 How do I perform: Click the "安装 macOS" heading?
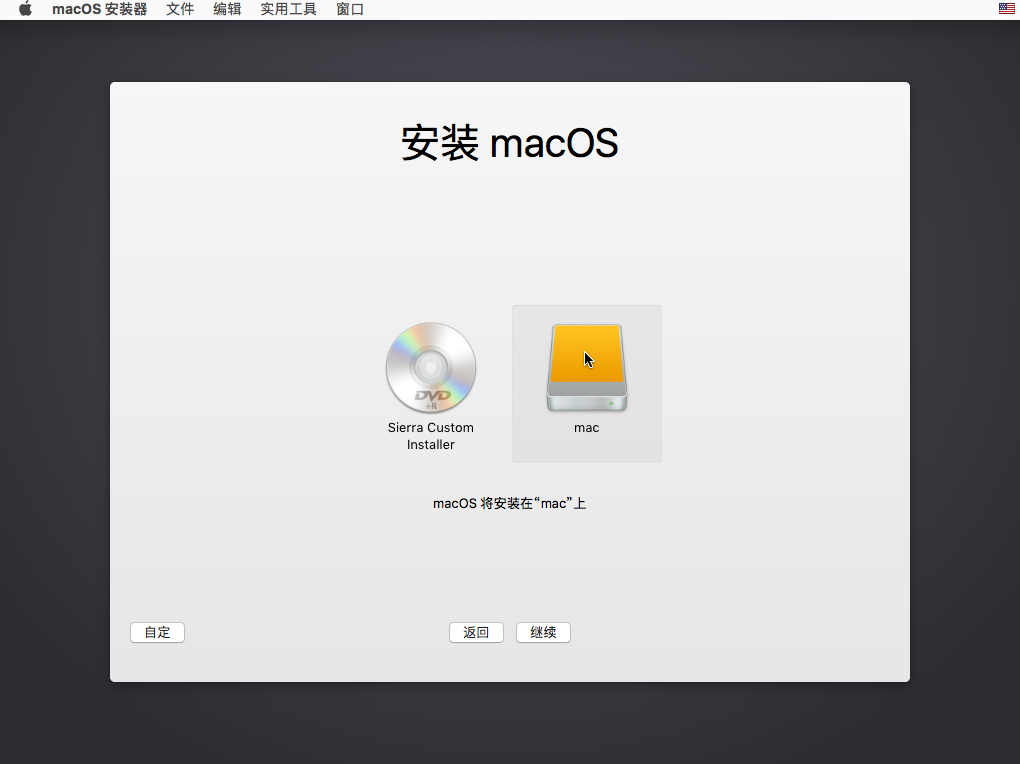[509, 143]
